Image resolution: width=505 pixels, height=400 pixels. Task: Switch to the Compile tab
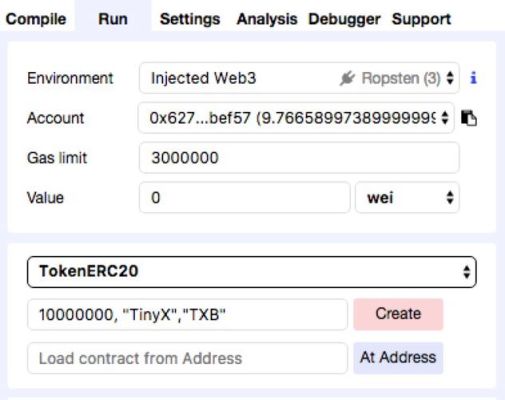(x=36, y=19)
